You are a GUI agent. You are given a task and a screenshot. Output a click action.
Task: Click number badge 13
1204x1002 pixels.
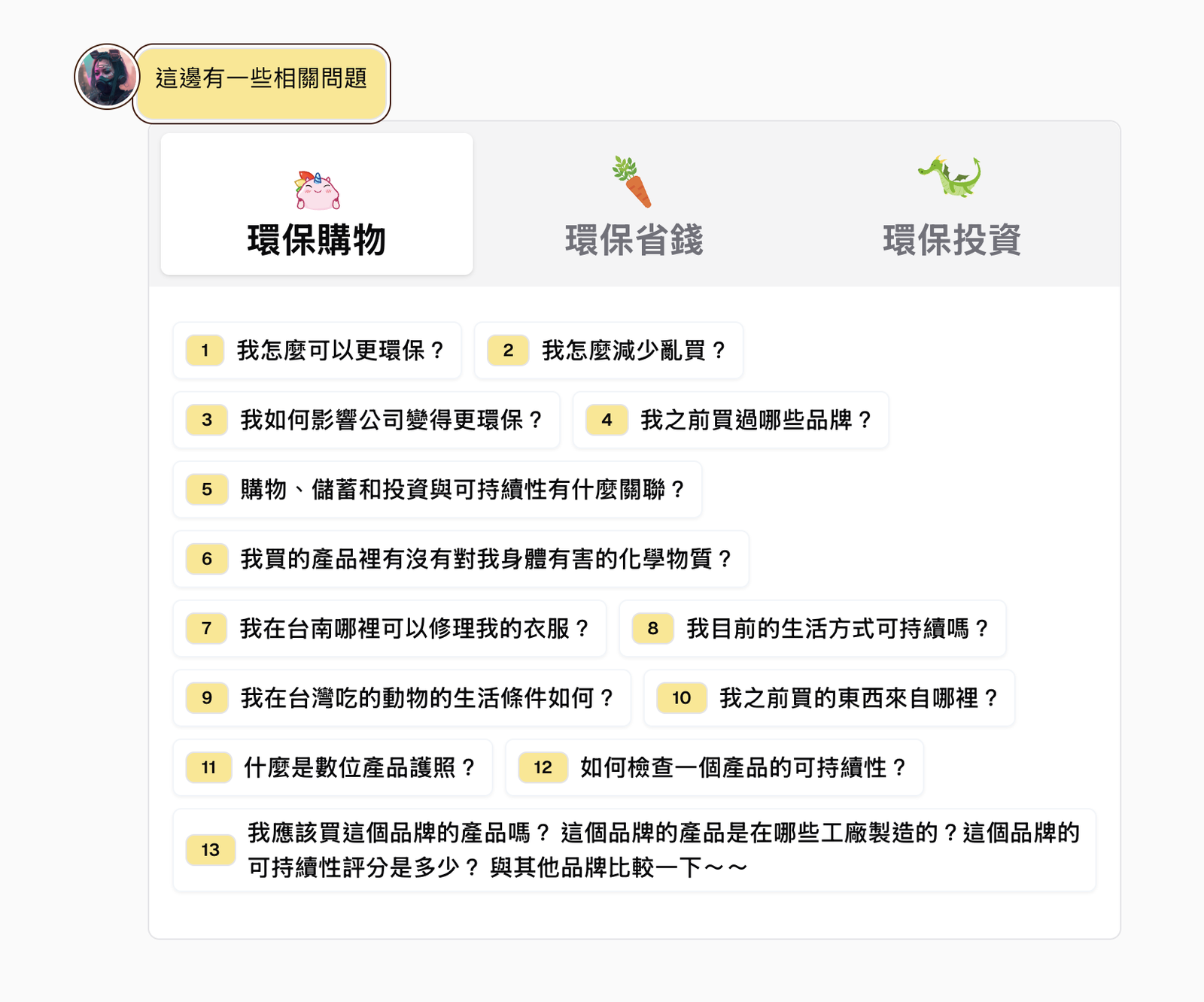pyautogui.click(x=211, y=850)
